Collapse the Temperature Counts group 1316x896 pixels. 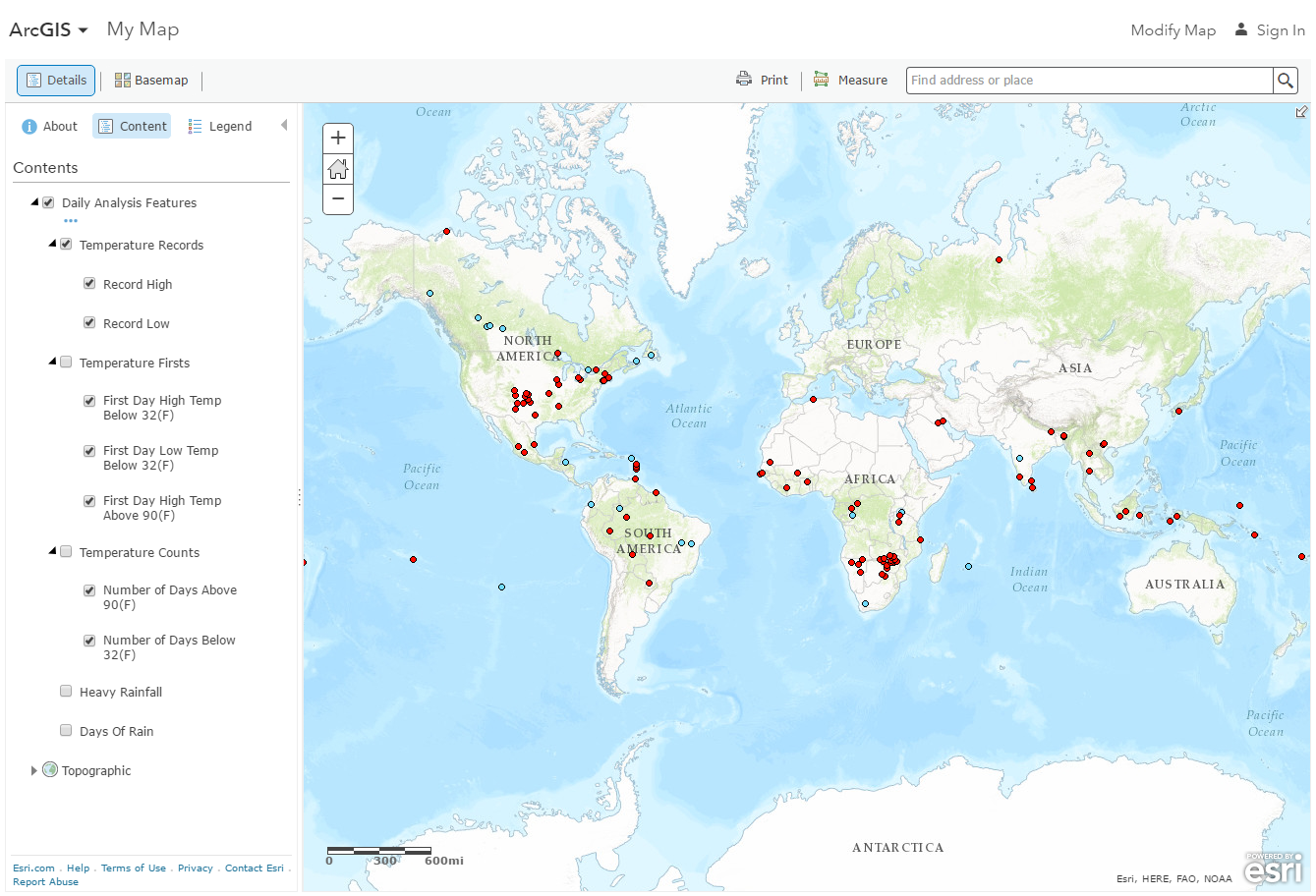tap(53, 551)
